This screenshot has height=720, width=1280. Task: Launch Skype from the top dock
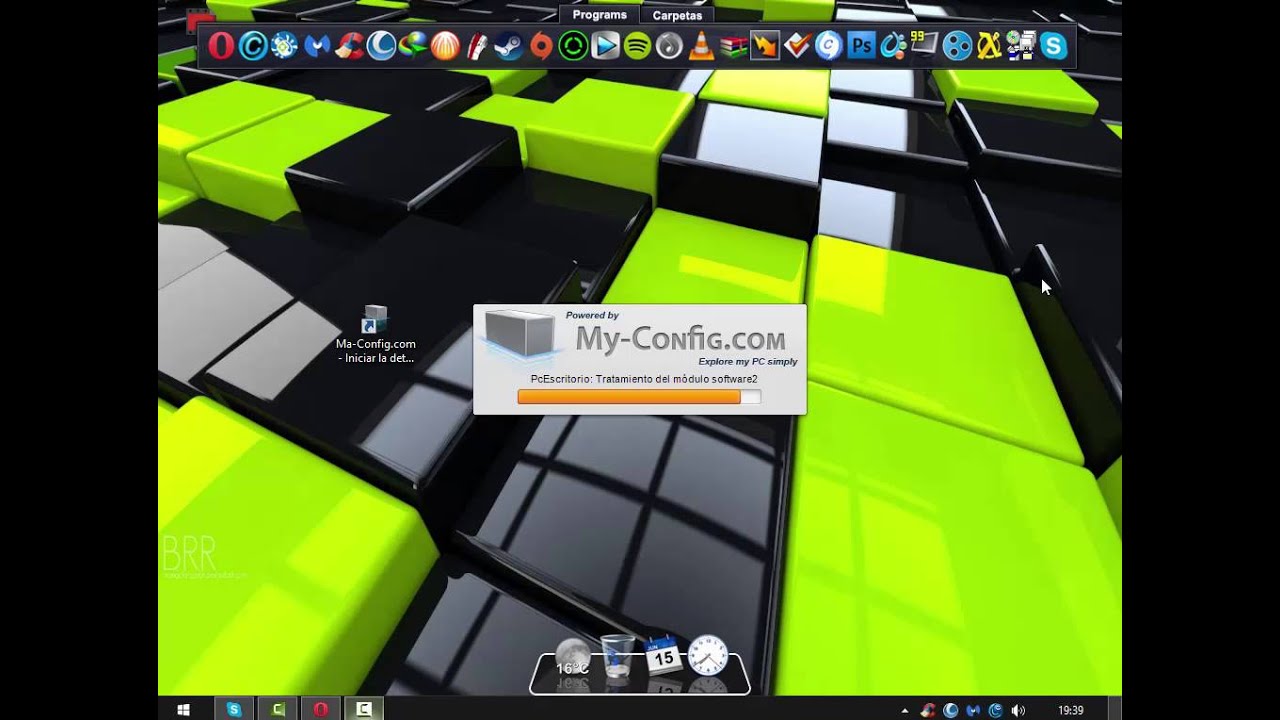click(1053, 46)
